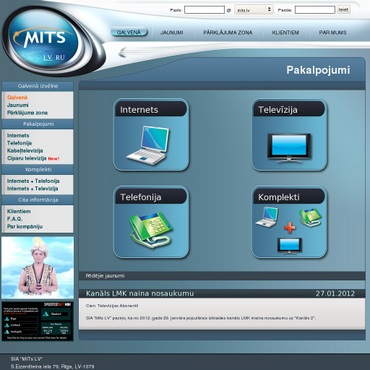Screen dimensions: 370x370
Task: Click the Komplekti sidebar section header
Action: 38,169
